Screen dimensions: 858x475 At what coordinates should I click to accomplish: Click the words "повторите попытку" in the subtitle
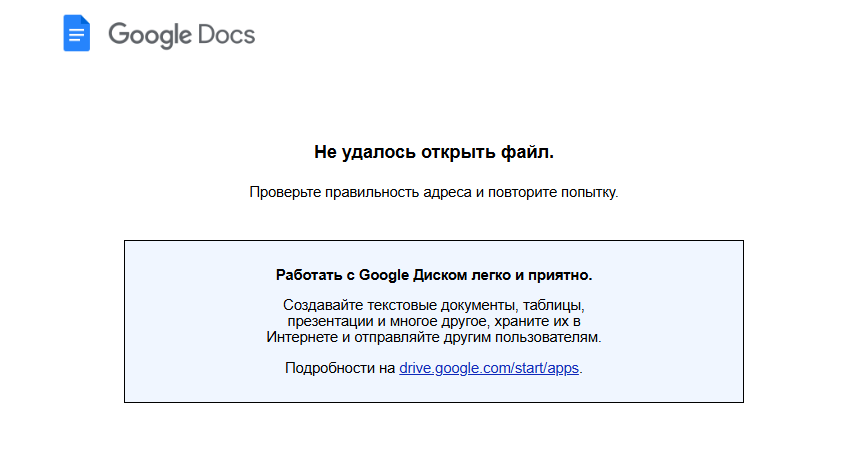tap(551, 192)
